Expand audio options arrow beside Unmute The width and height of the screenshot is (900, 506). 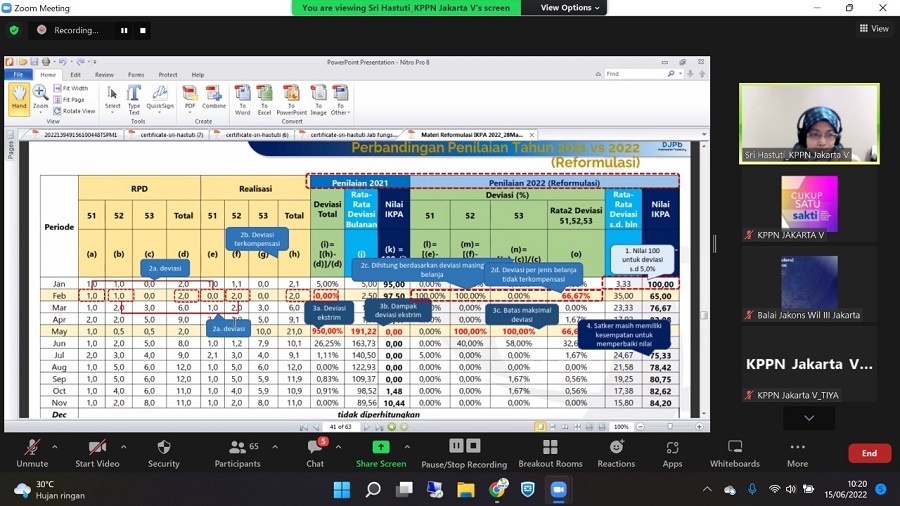coord(54,446)
